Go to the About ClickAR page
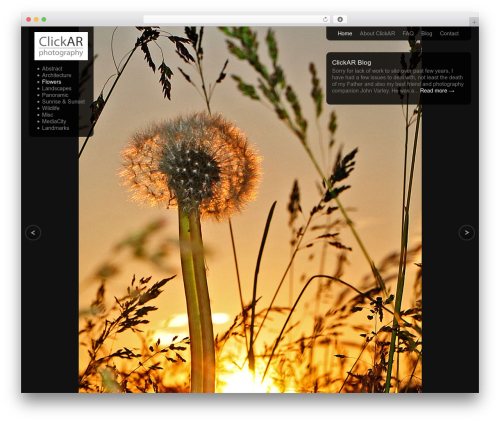Viewport: 500px width, 423px height. coord(377,33)
